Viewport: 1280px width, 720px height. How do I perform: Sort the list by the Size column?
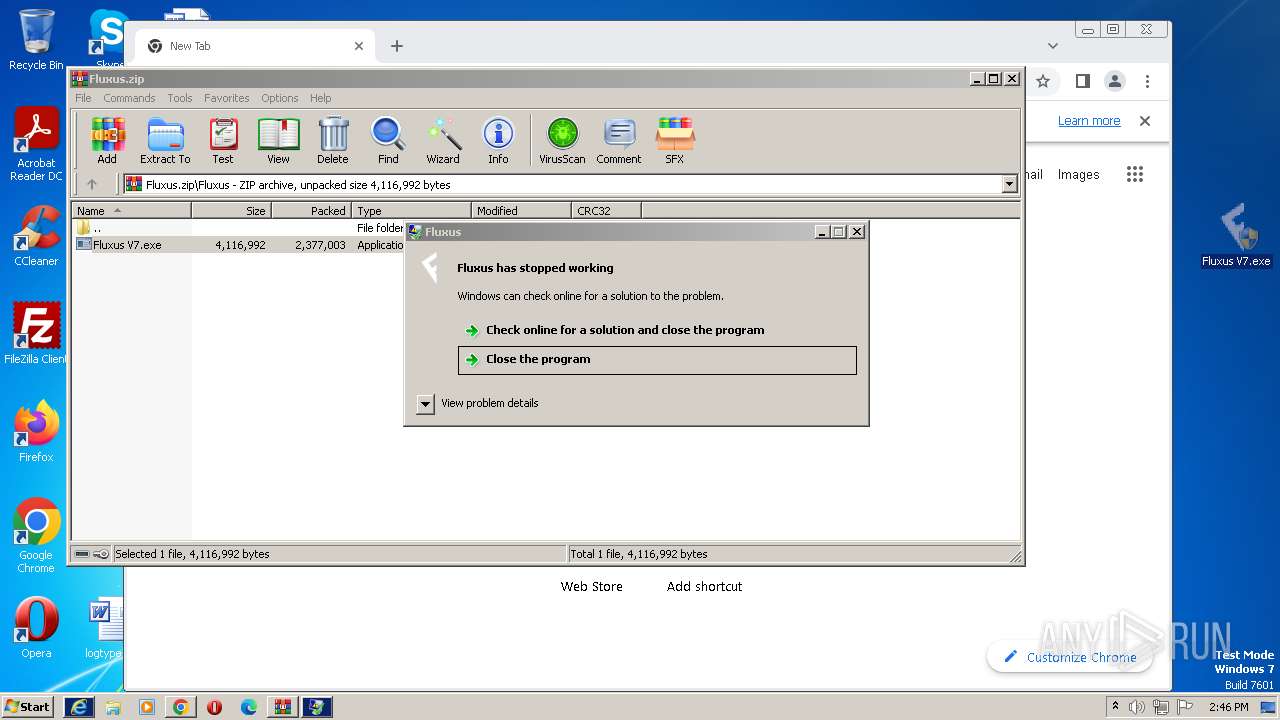pos(231,210)
